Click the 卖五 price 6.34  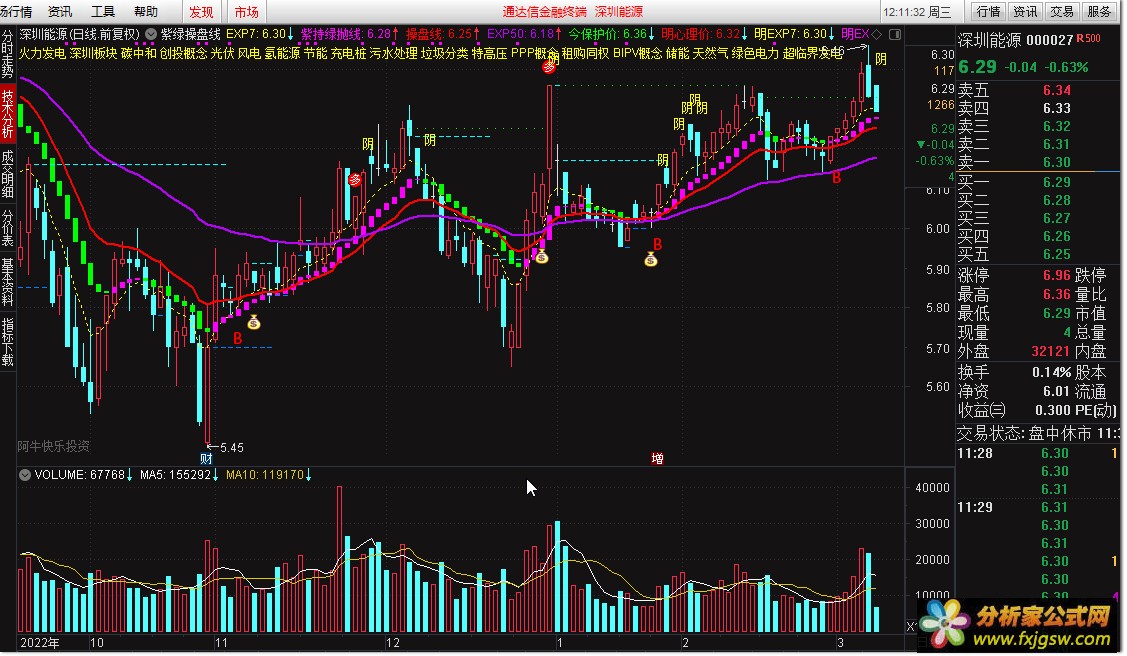(x=1057, y=90)
